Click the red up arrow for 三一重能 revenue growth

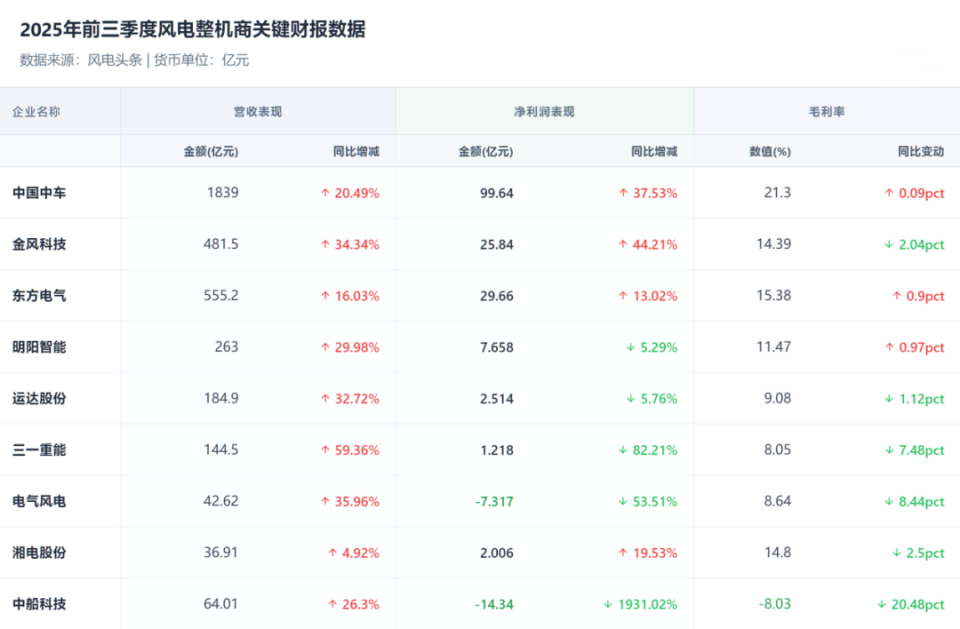point(325,450)
